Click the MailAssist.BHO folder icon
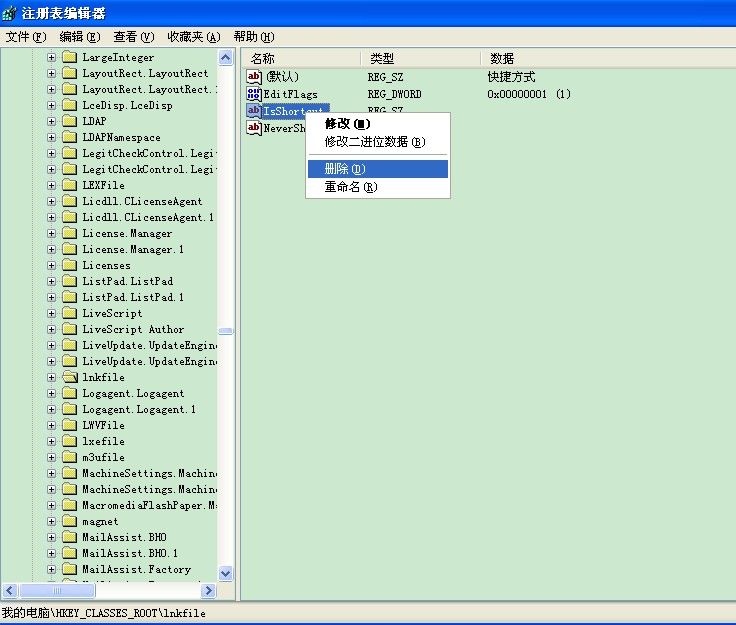The image size is (736, 625). coord(69,537)
